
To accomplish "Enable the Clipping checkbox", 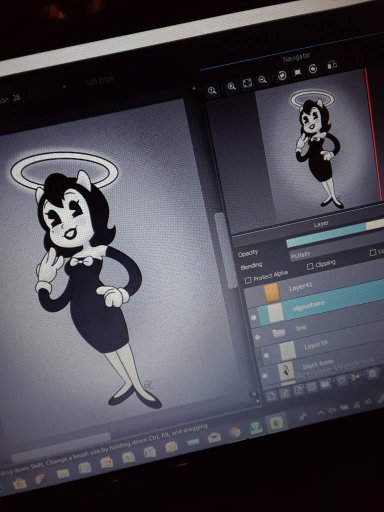I will pos(310,266).
